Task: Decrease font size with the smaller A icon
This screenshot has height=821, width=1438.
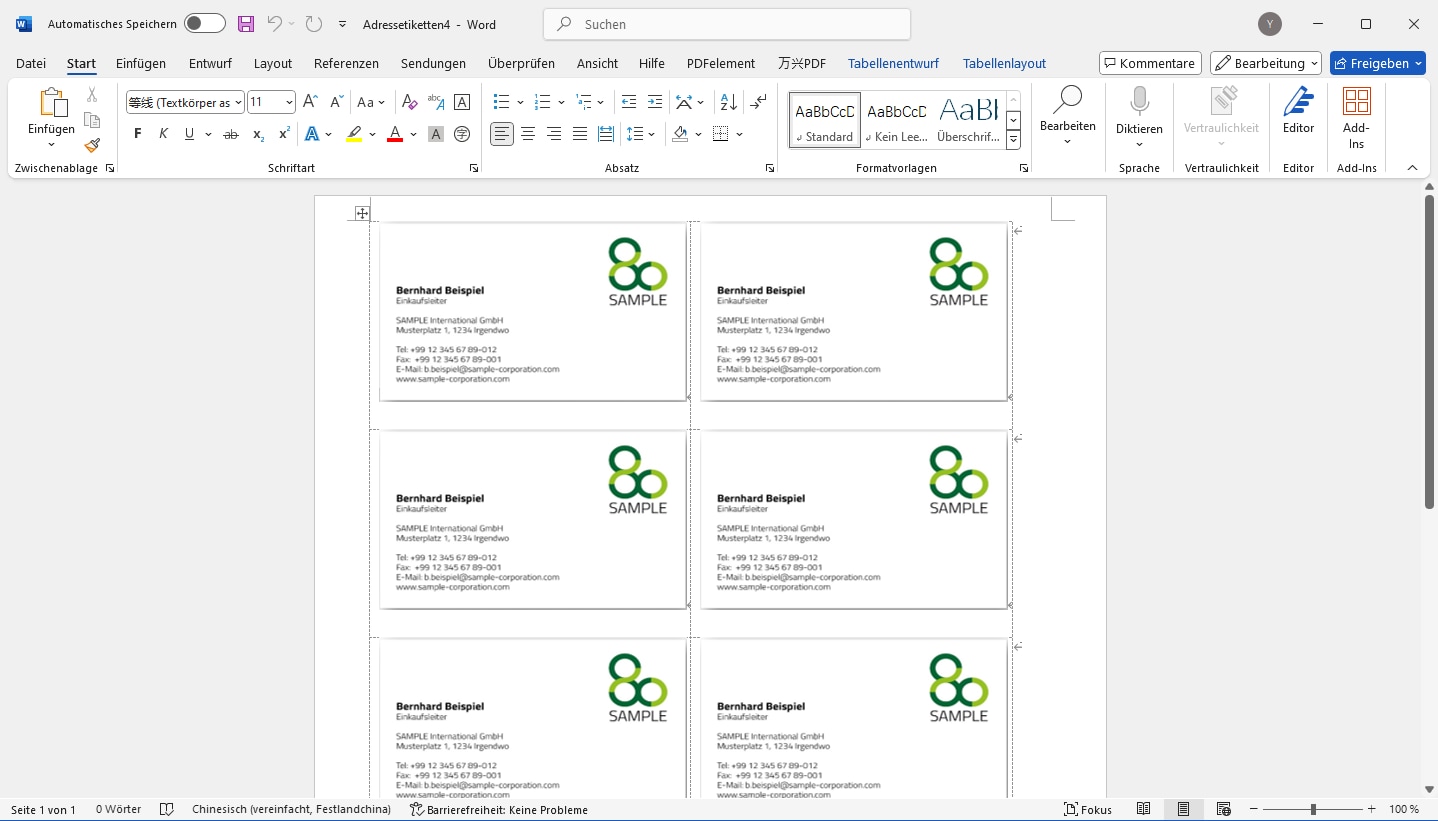Action: [x=336, y=102]
